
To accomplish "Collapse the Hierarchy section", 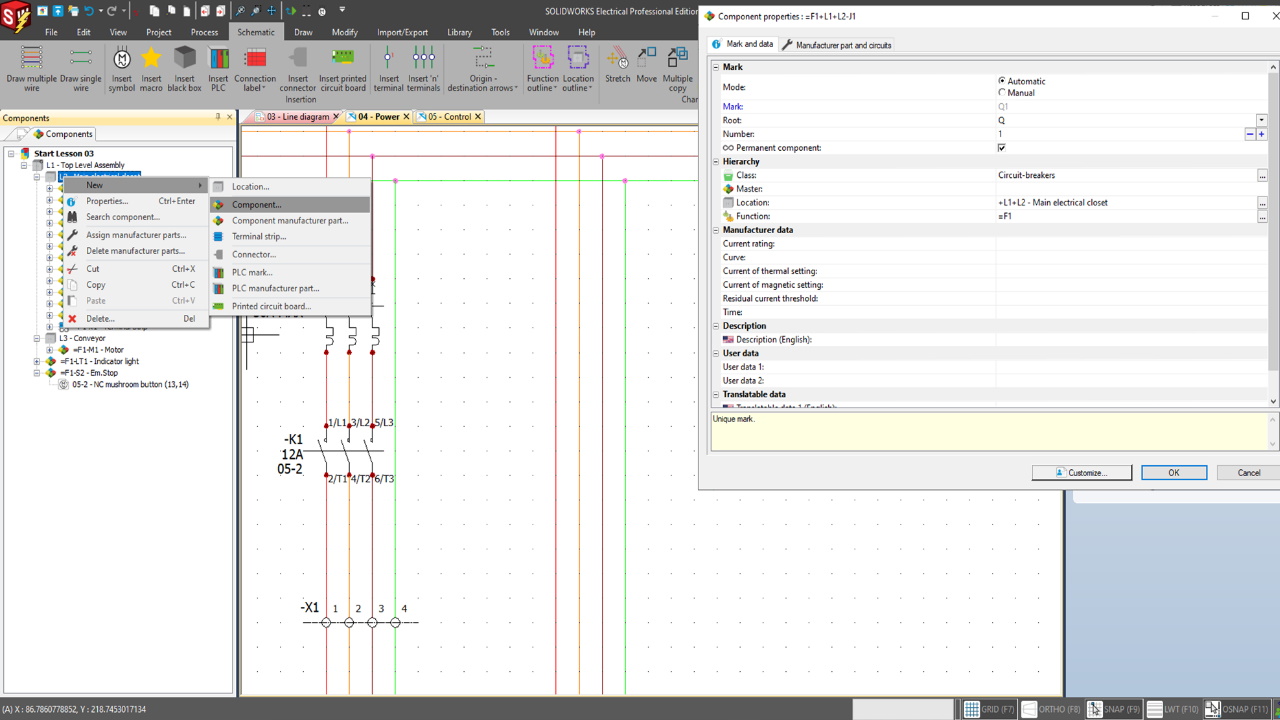I will click(716, 161).
